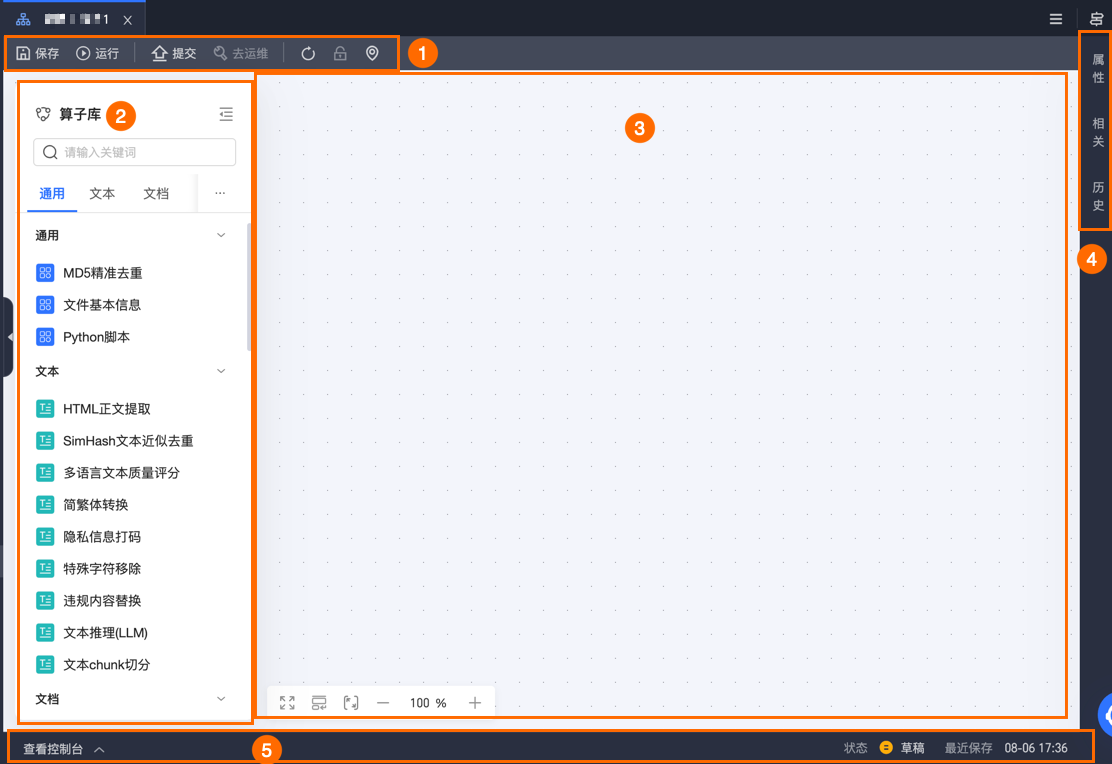This screenshot has width=1112, height=764.
Task: Click the 特殊字符移除 green icon
Action: point(45,568)
